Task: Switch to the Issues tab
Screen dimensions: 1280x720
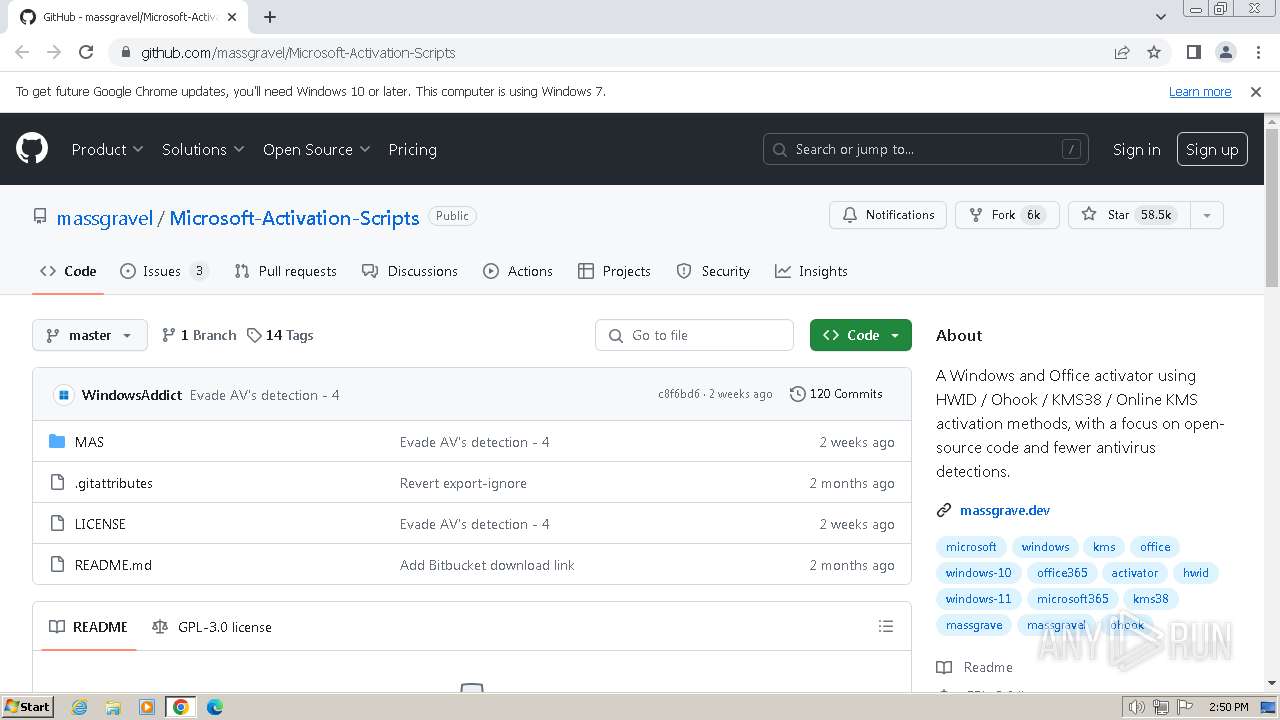Action: click(164, 271)
